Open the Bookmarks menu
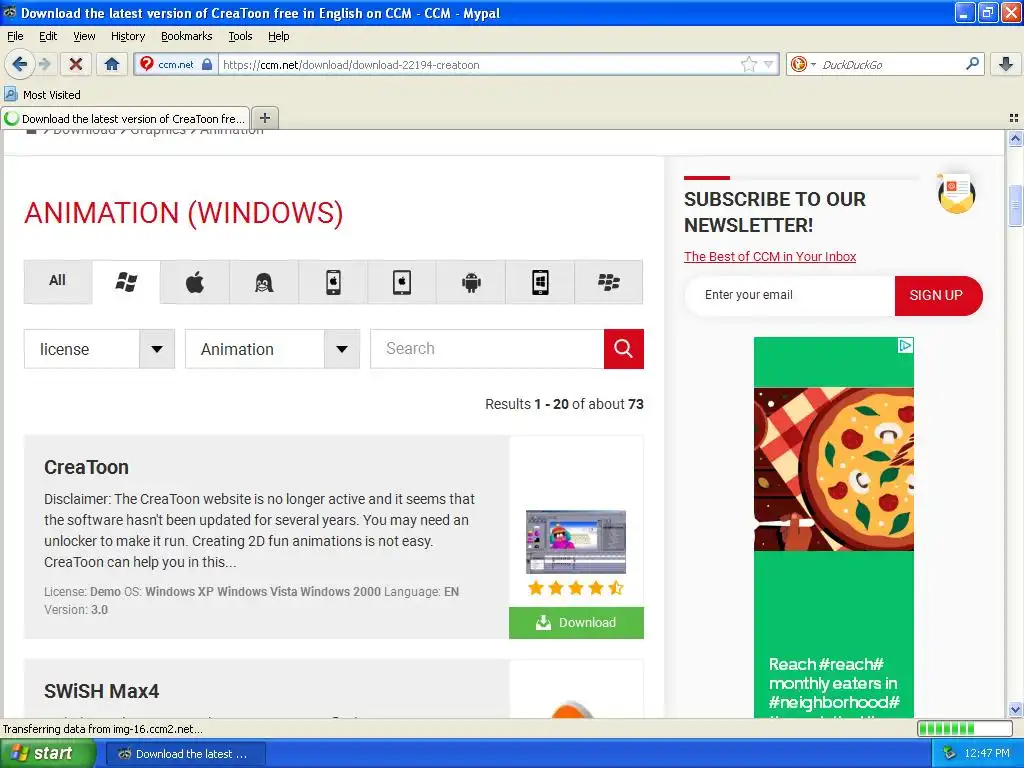This screenshot has width=1024, height=768. tap(187, 36)
